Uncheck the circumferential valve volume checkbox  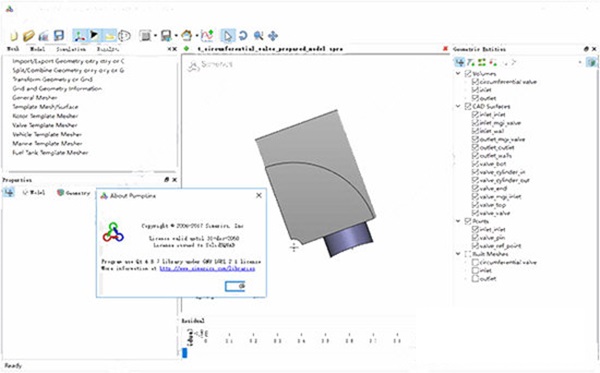click(x=475, y=81)
